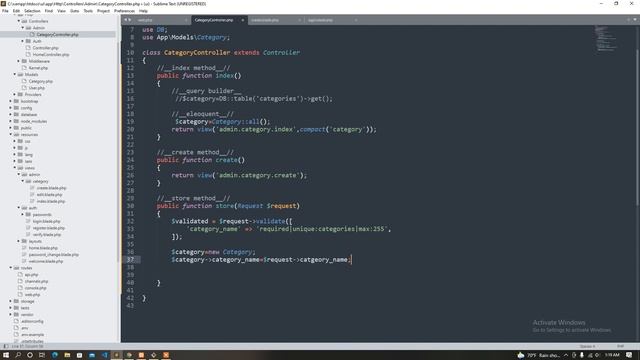The image size is (640, 360).
Task: Expand the Providers folder
Action: pos(15,94)
